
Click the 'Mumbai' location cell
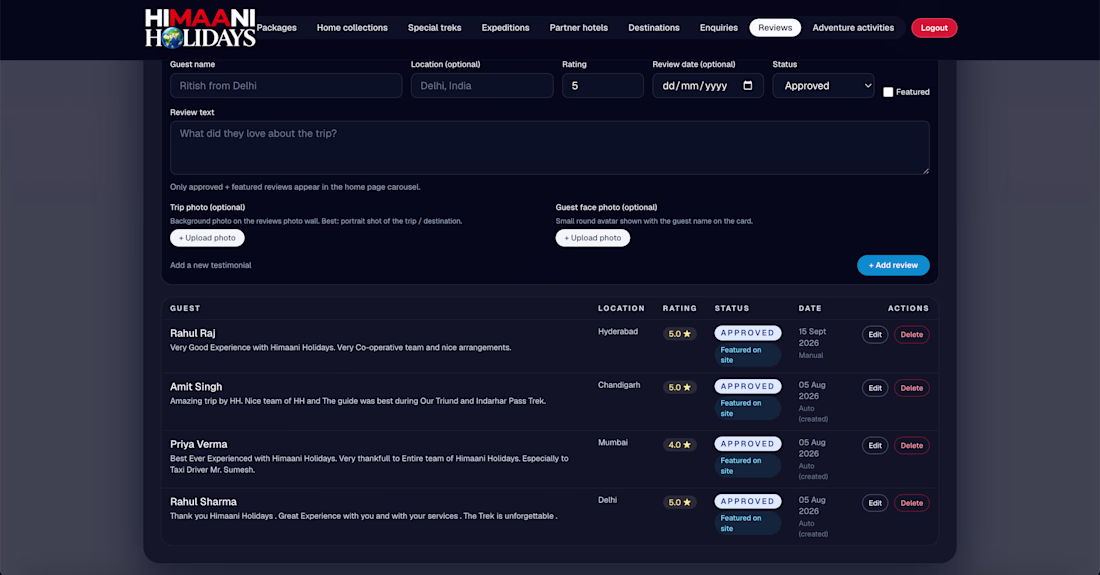click(612, 442)
